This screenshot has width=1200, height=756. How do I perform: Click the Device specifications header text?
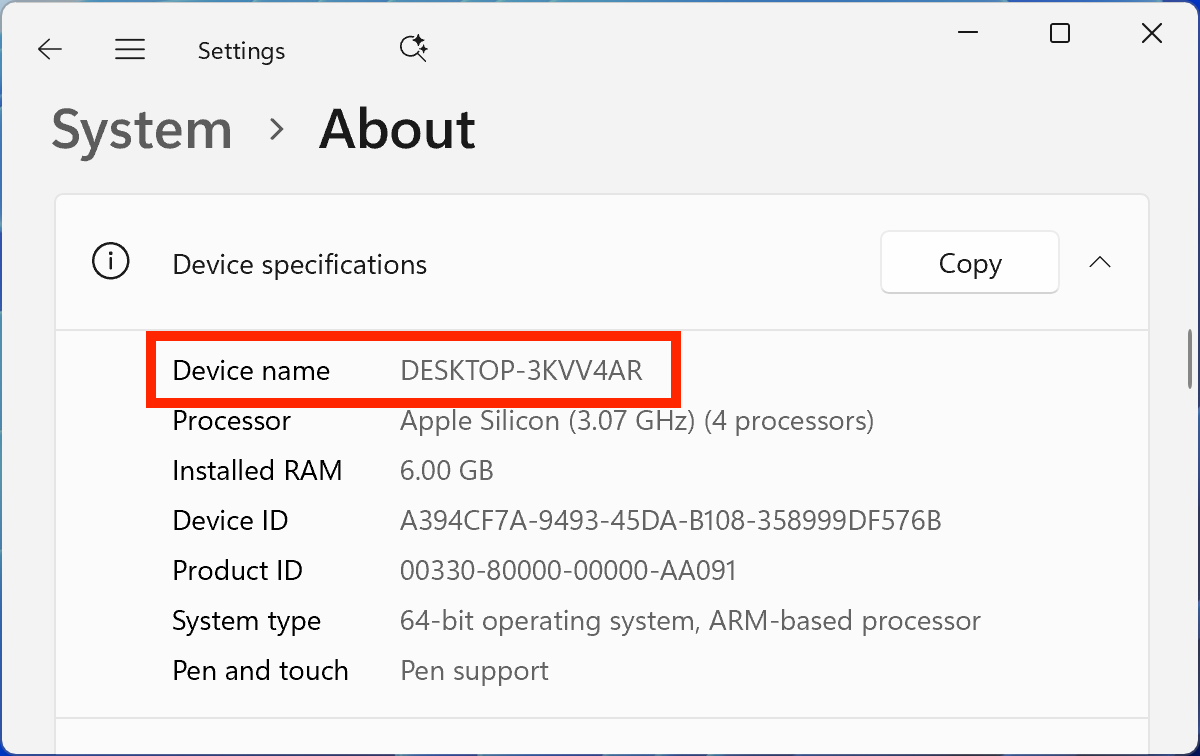coord(299,264)
